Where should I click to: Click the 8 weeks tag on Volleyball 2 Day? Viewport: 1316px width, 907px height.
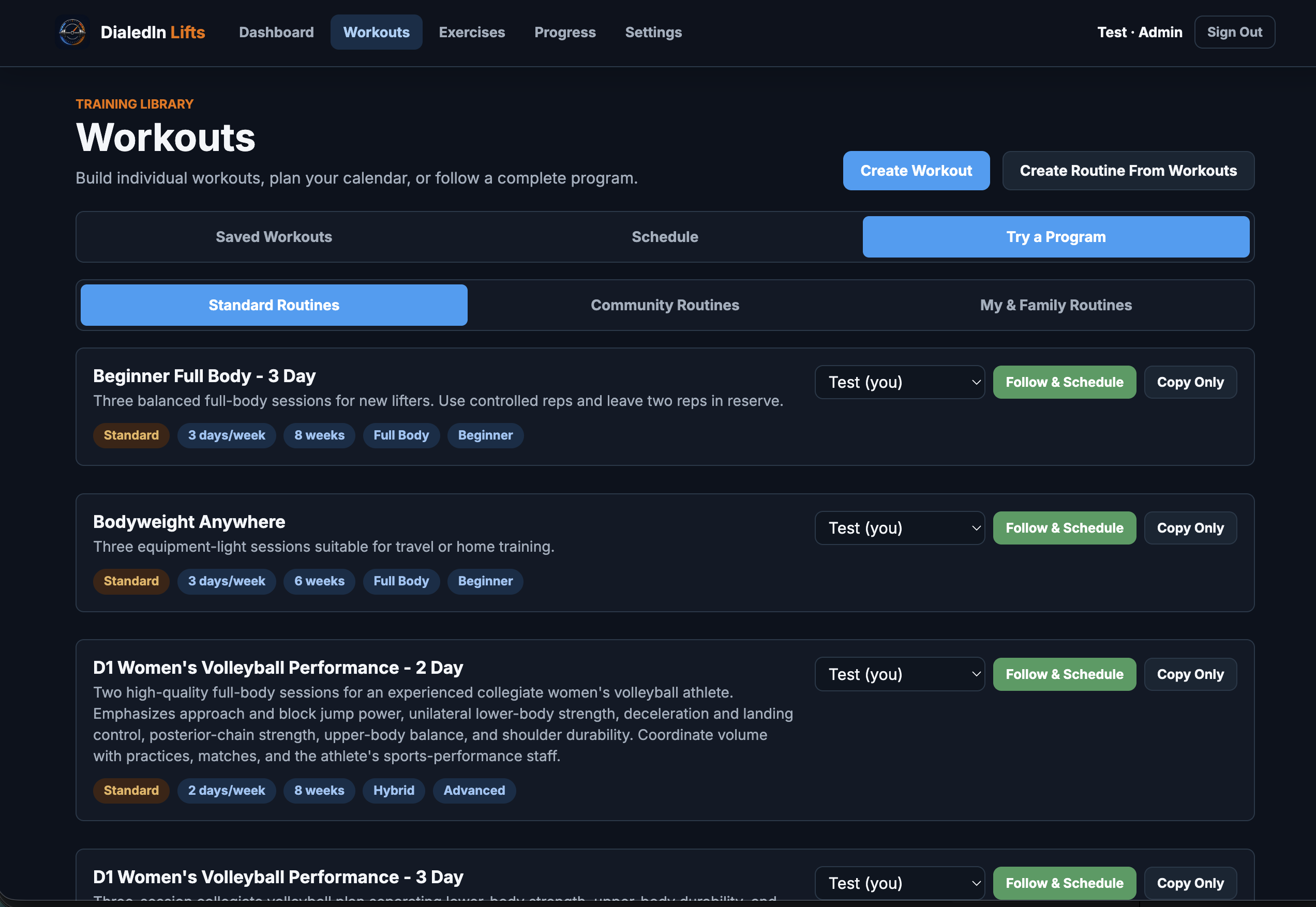pyautogui.click(x=320, y=791)
